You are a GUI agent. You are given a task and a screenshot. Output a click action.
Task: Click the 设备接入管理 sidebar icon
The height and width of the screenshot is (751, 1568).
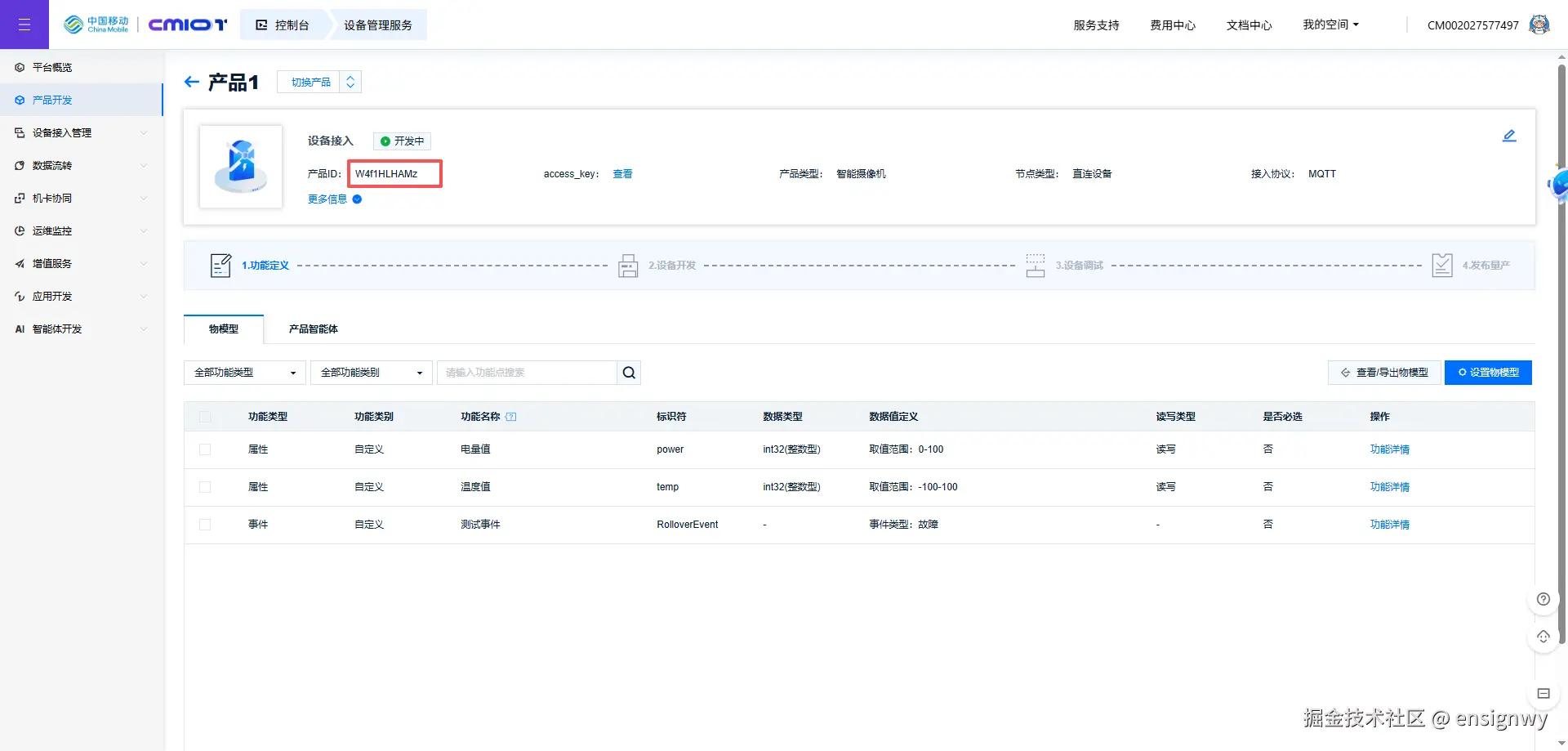pos(20,132)
